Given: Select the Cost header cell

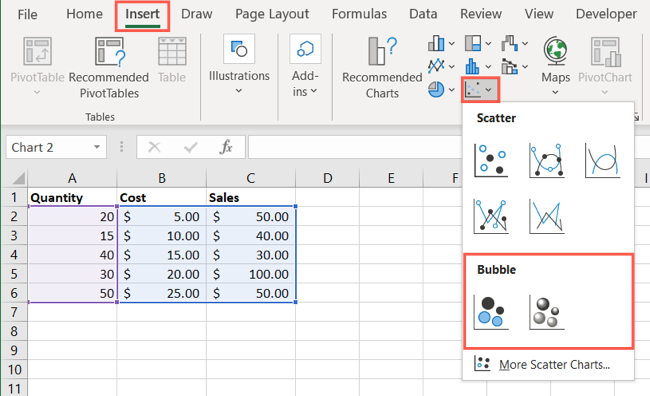Looking at the screenshot, I should pyautogui.click(x=162, y=197).
